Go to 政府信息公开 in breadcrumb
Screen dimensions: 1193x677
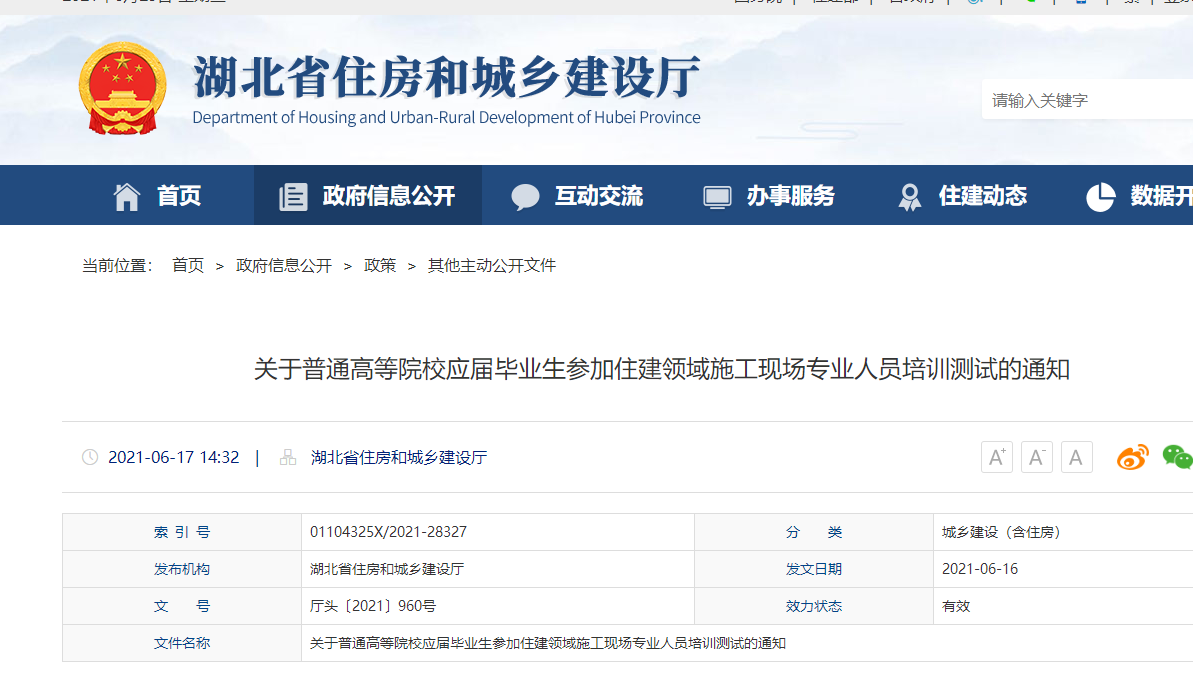[x=284, y=265]
